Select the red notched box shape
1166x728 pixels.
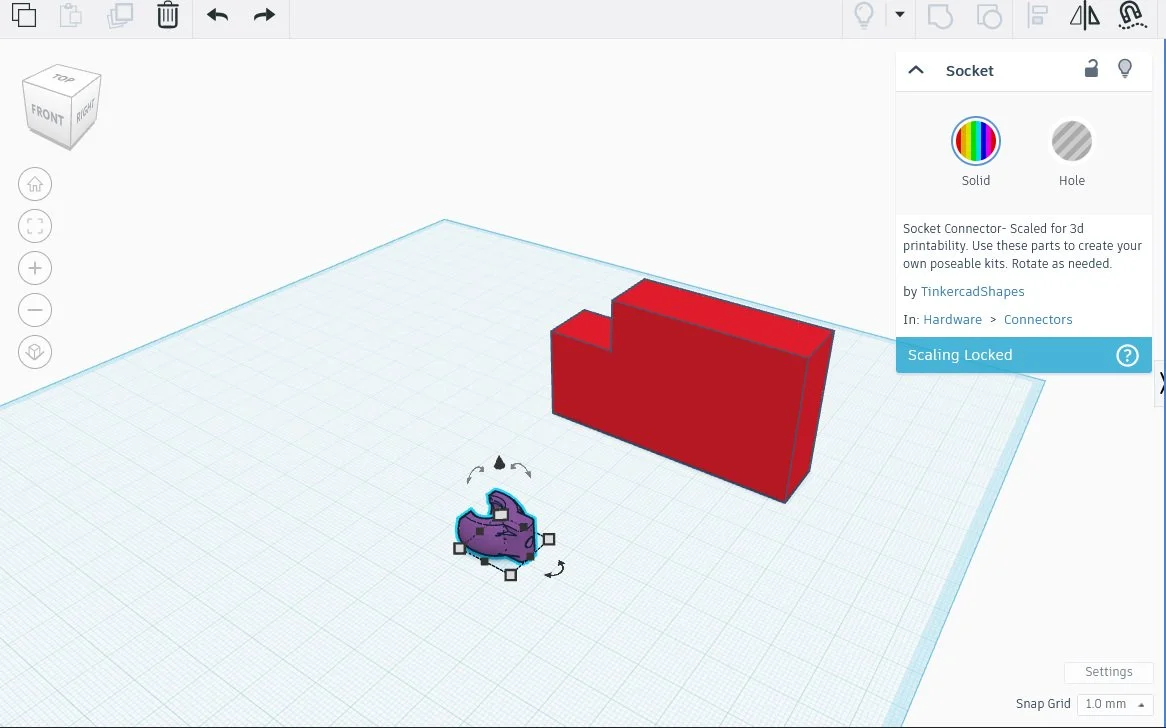692,390
